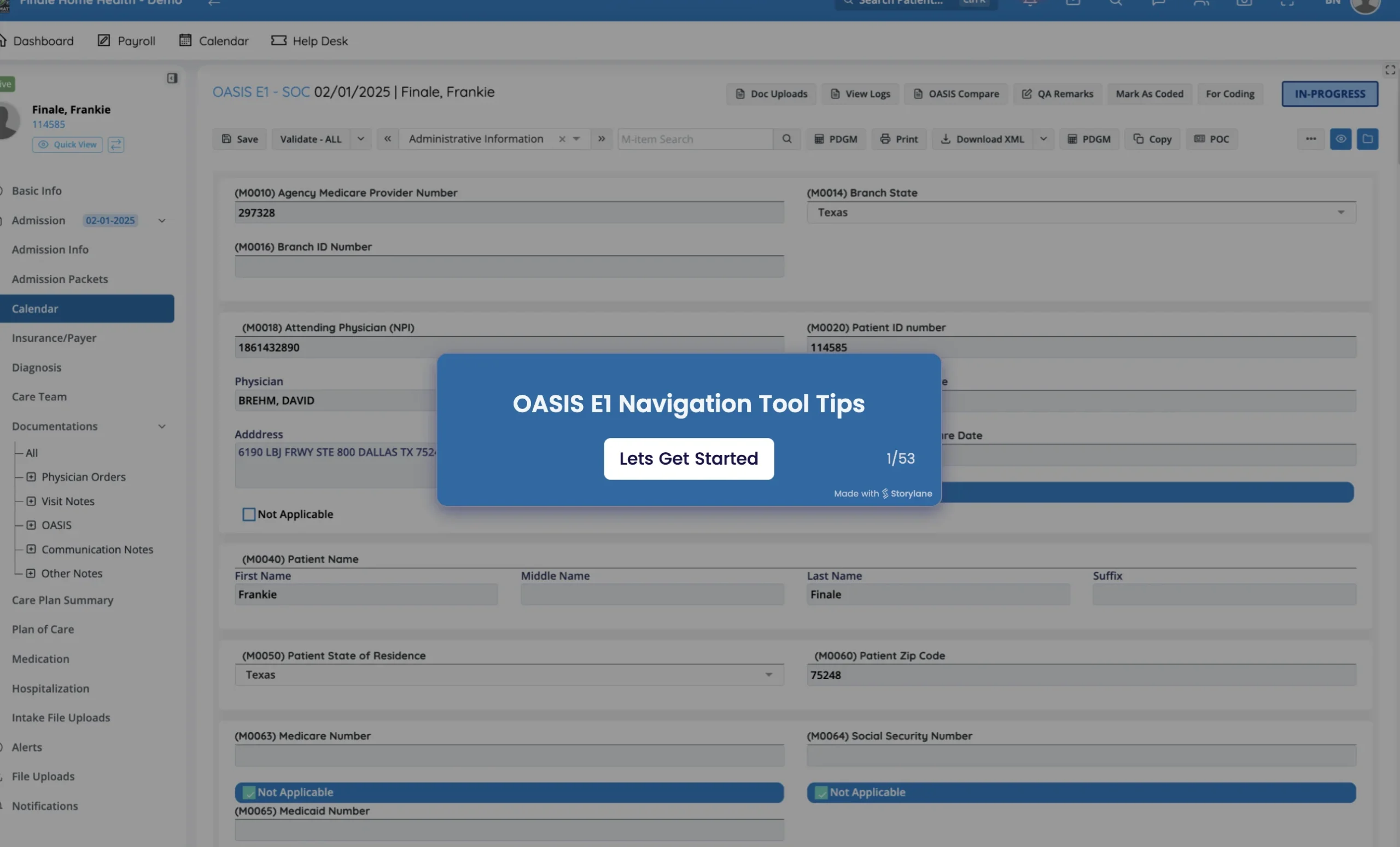
Task: Open the Help Desk menu item
Action: (x=309, y=41)
